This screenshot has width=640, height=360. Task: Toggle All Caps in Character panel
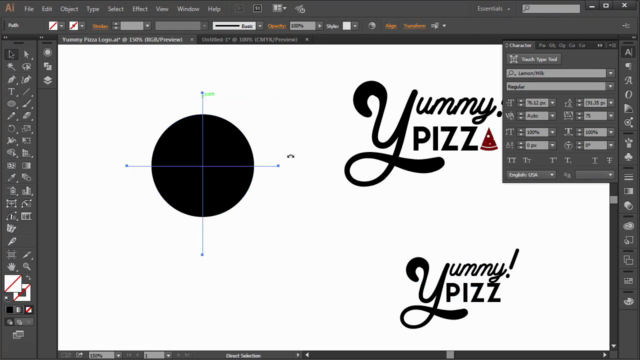tap(511, 160)
